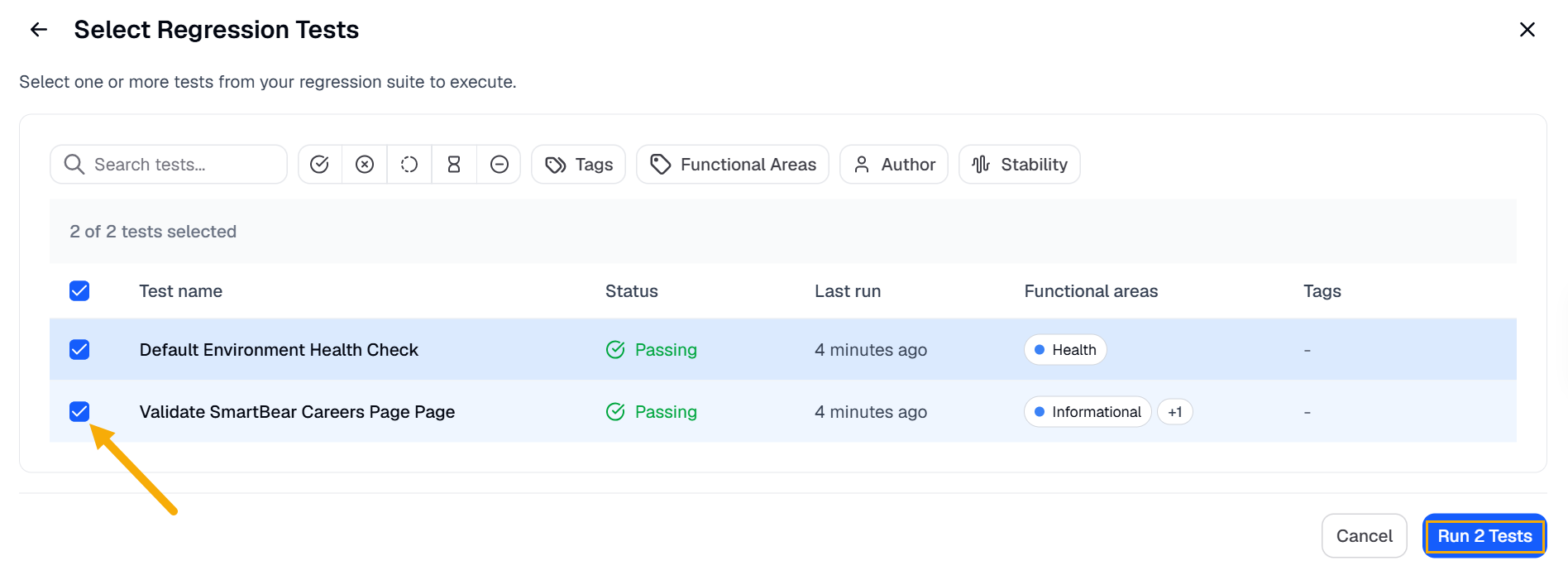Click the 2 of 2 tests selected text

[153, 232]
